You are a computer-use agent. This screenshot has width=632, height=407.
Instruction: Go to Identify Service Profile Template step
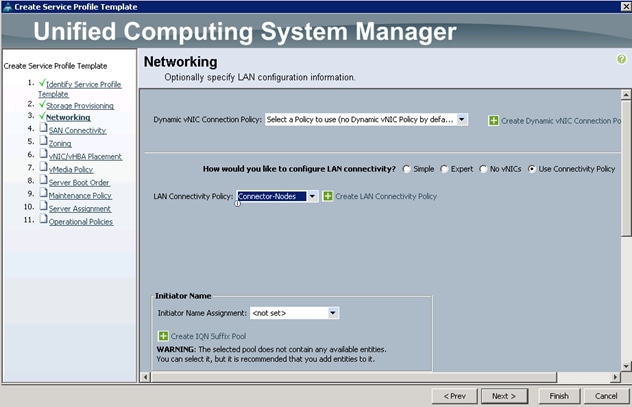(x=80, y=89)
